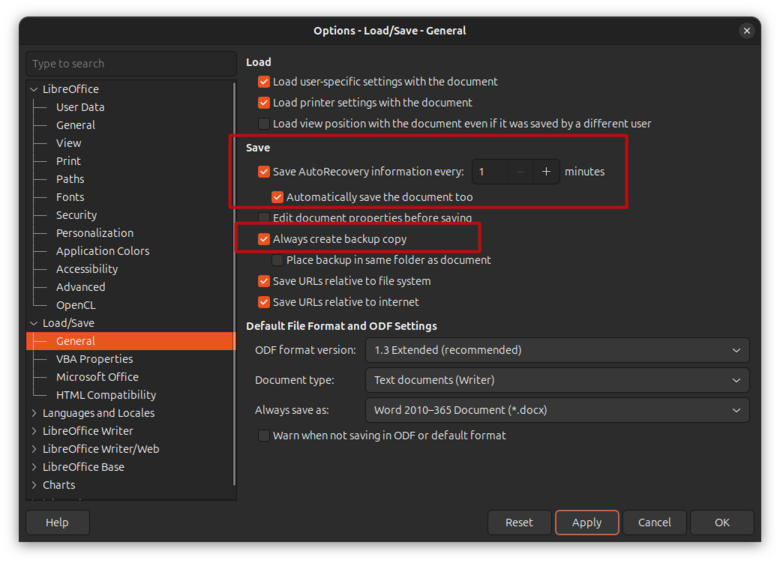Click the AutoRecovery minutes value field

point(489,172)
